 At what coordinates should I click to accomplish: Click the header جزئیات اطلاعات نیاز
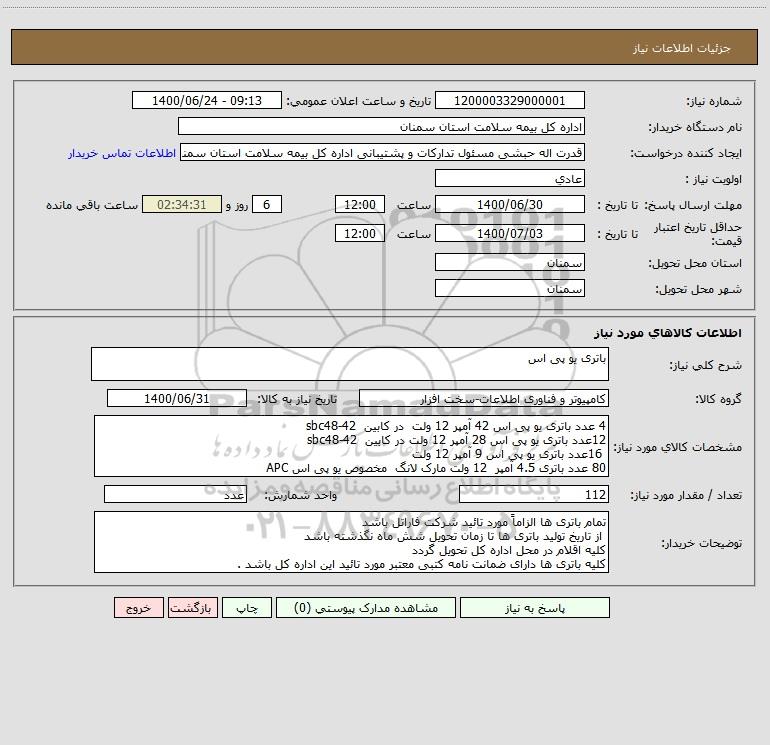[x=682, y=48]
